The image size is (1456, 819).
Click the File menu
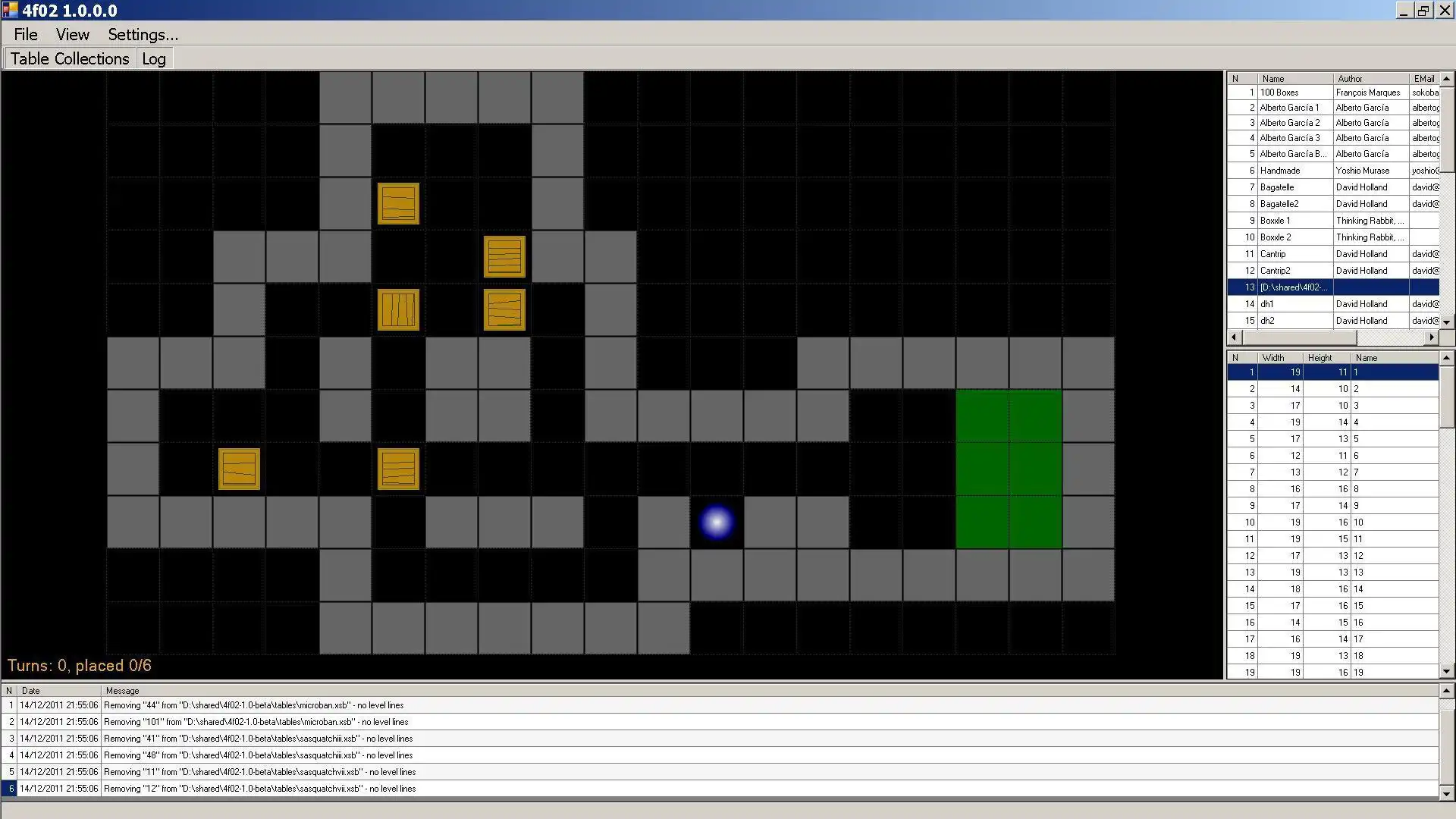pos(25,34)
